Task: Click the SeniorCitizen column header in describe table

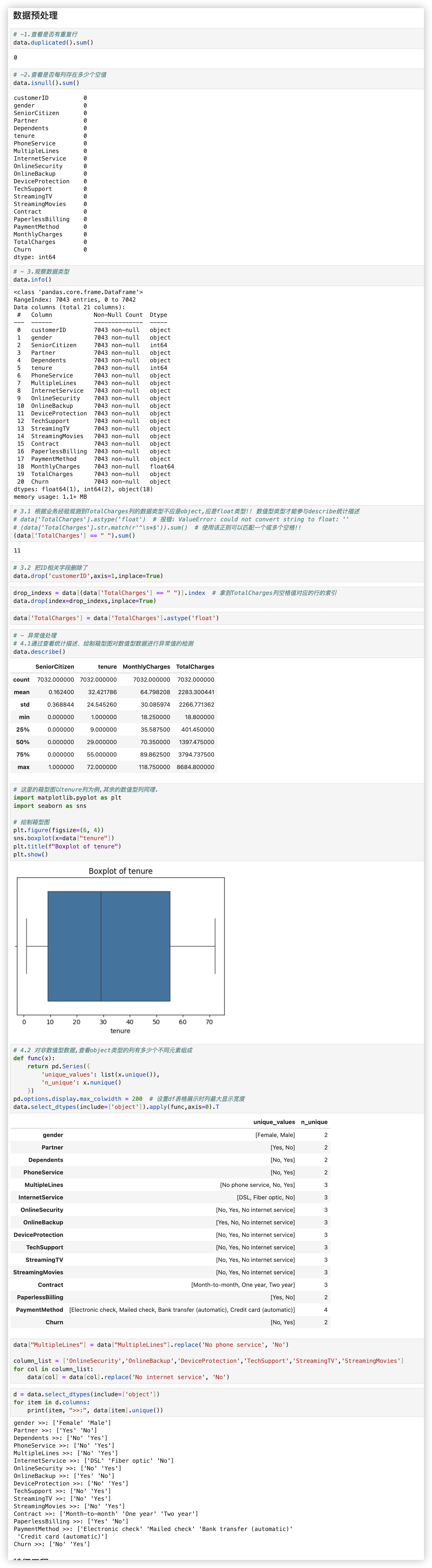Action: tap(55, 666)
